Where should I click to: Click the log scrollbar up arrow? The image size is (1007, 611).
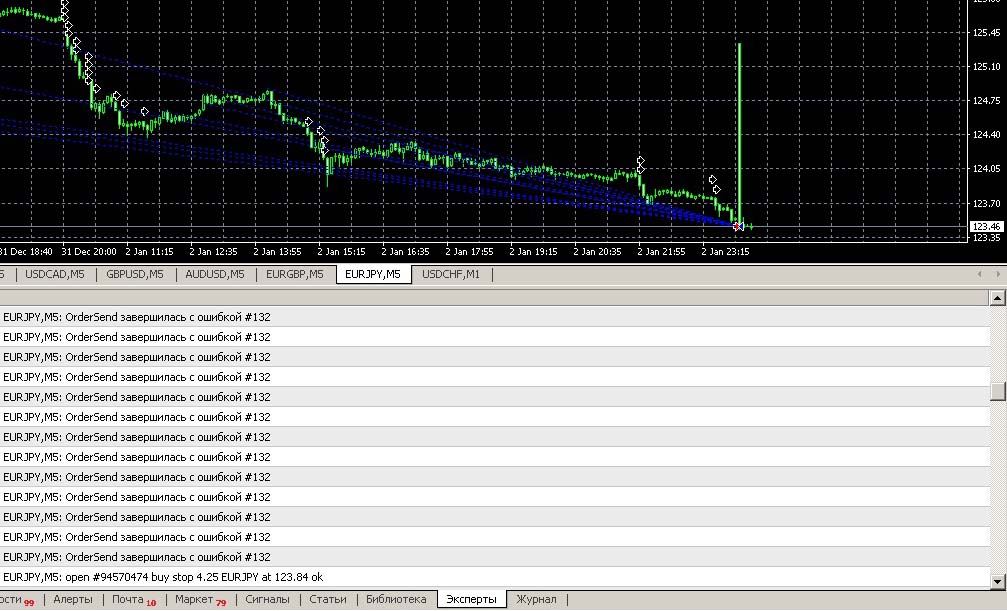coord(997,297)
